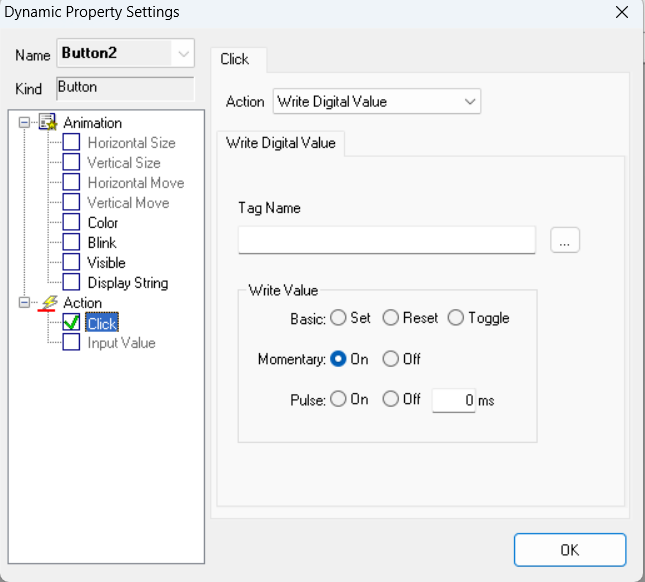The width and height of the screenshot is (645, 582).
Task: Uncheck the Click action checkbox
Action: 71,323
